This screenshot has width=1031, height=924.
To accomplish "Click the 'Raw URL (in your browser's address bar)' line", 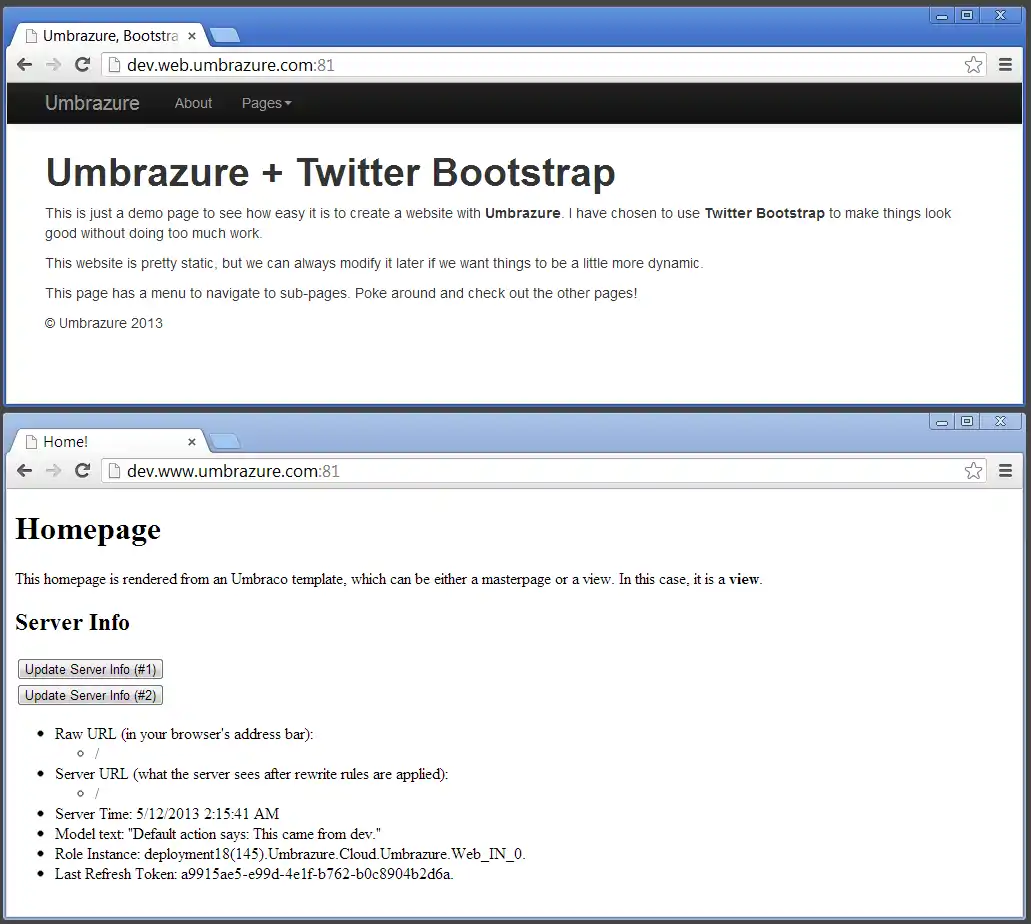I will 184,734.
